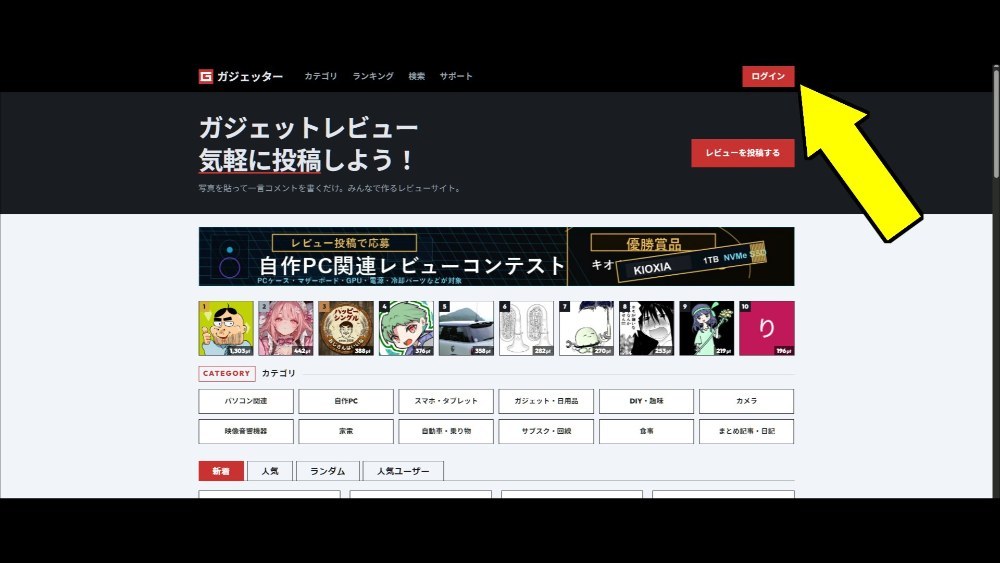Viewport: 1000px width, 563px height.
Task: Switch to the 人気ユーザー tab
Action: (x=402, y=471)
